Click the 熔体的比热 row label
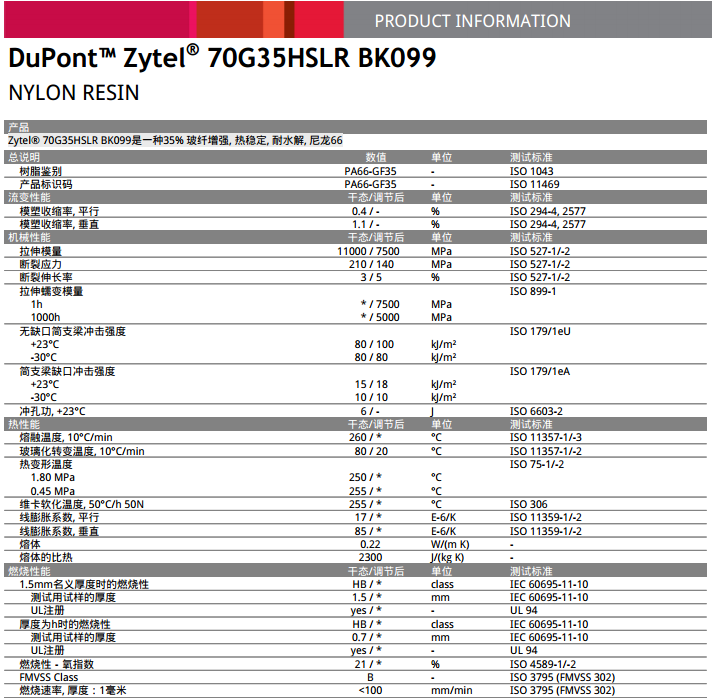712x698 pixels. pyautogui.click(x=46, y=558)
